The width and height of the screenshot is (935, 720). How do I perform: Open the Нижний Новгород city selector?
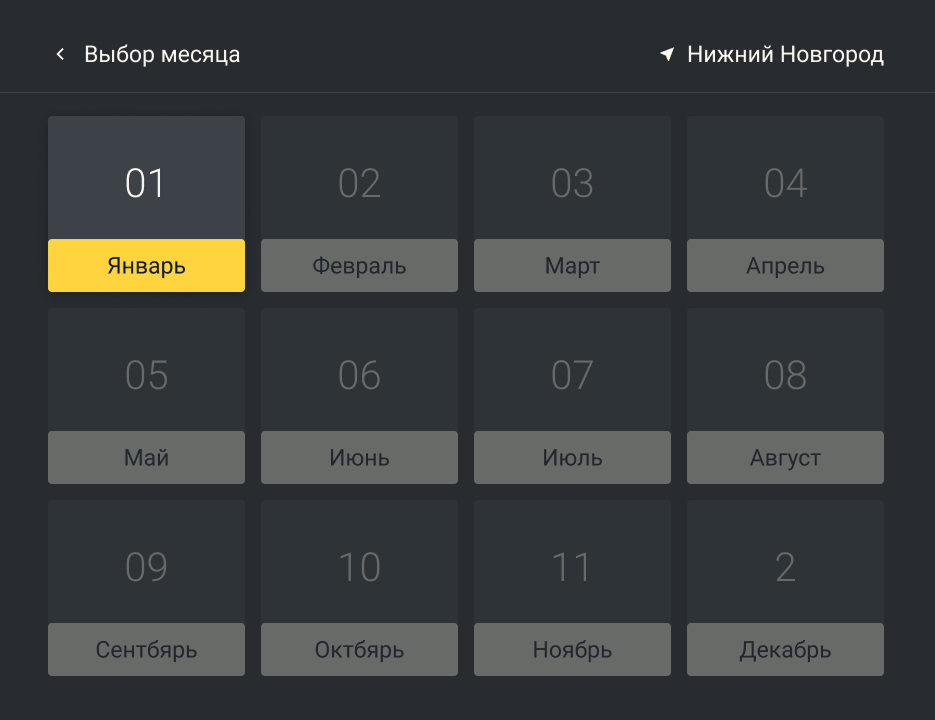coord(785,54)
